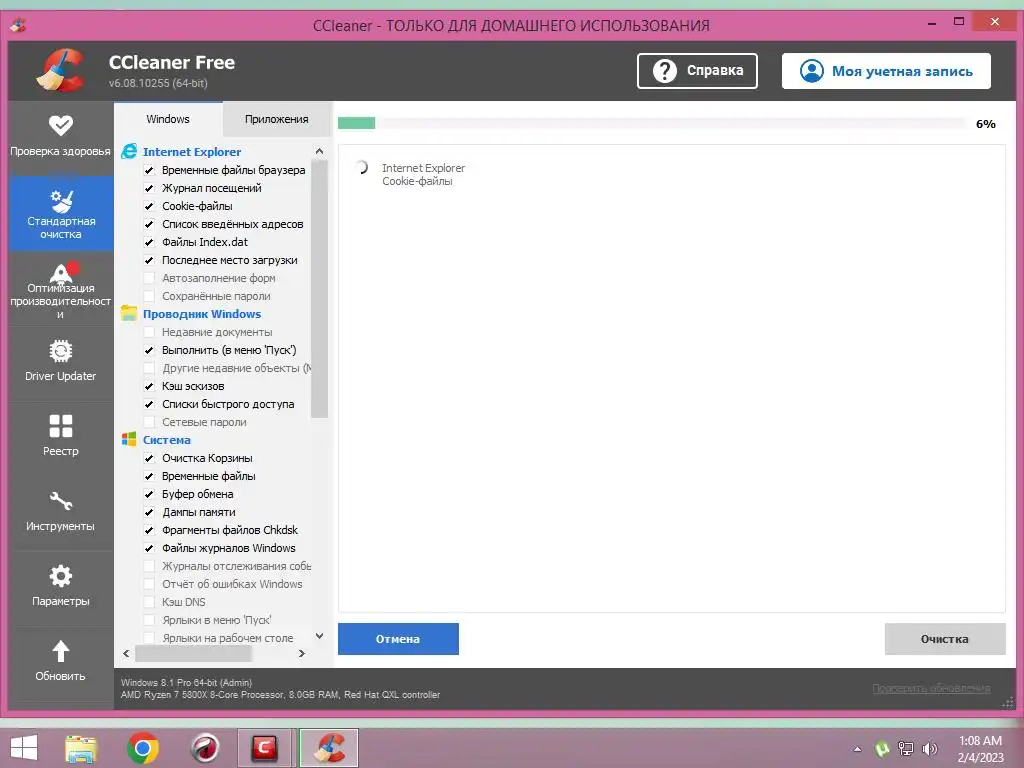Click the question mark icon on Справка
The image size is (1024, 768).
(665, 71)
